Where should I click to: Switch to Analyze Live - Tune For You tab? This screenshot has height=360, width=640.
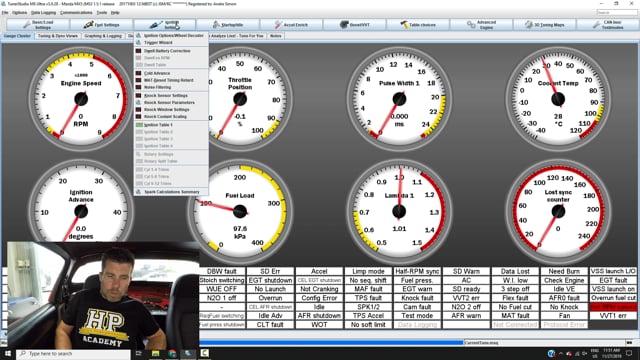(x=238, y=36)
